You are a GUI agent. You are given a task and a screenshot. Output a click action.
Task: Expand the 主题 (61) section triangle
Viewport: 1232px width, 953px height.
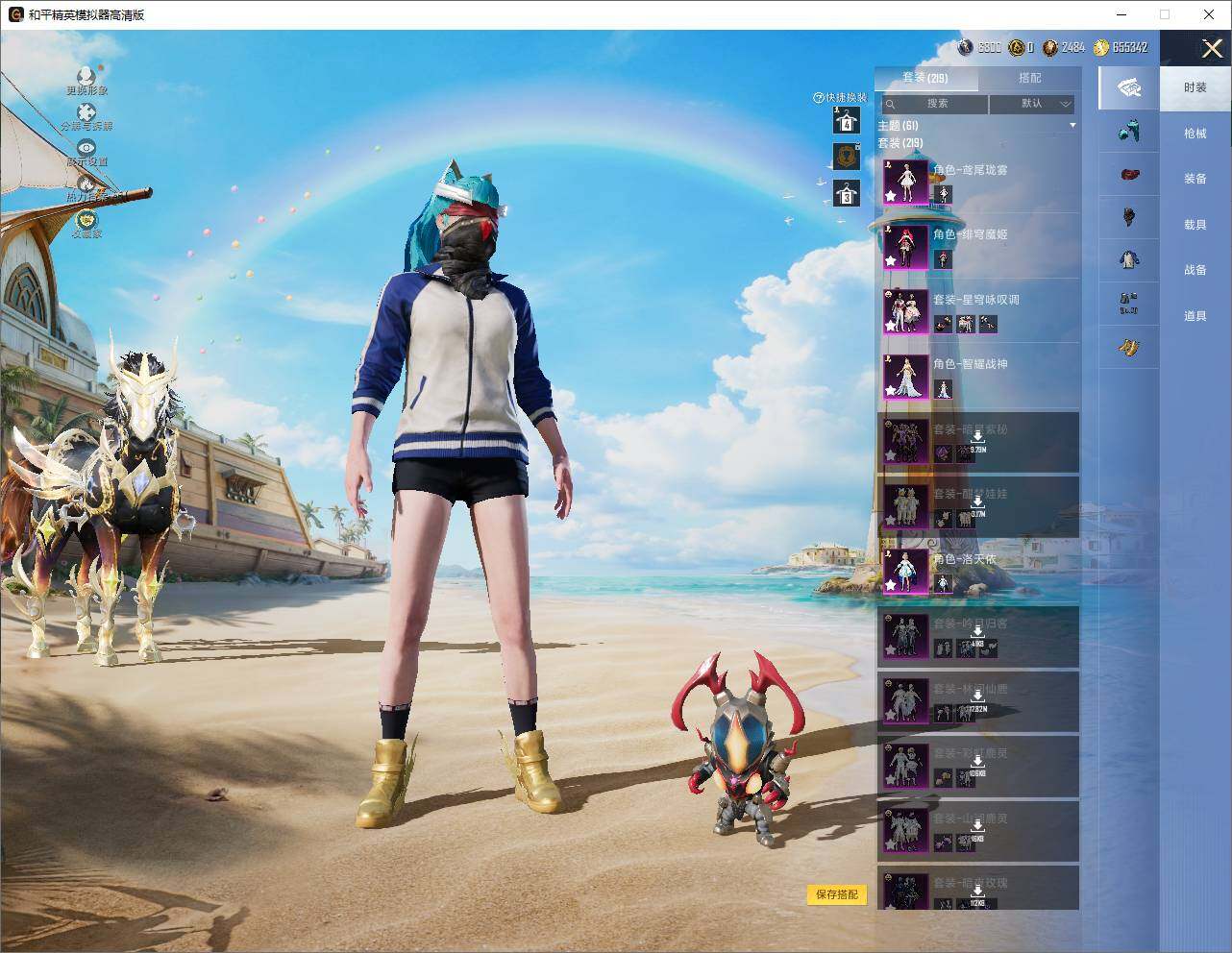point(1072,125)
